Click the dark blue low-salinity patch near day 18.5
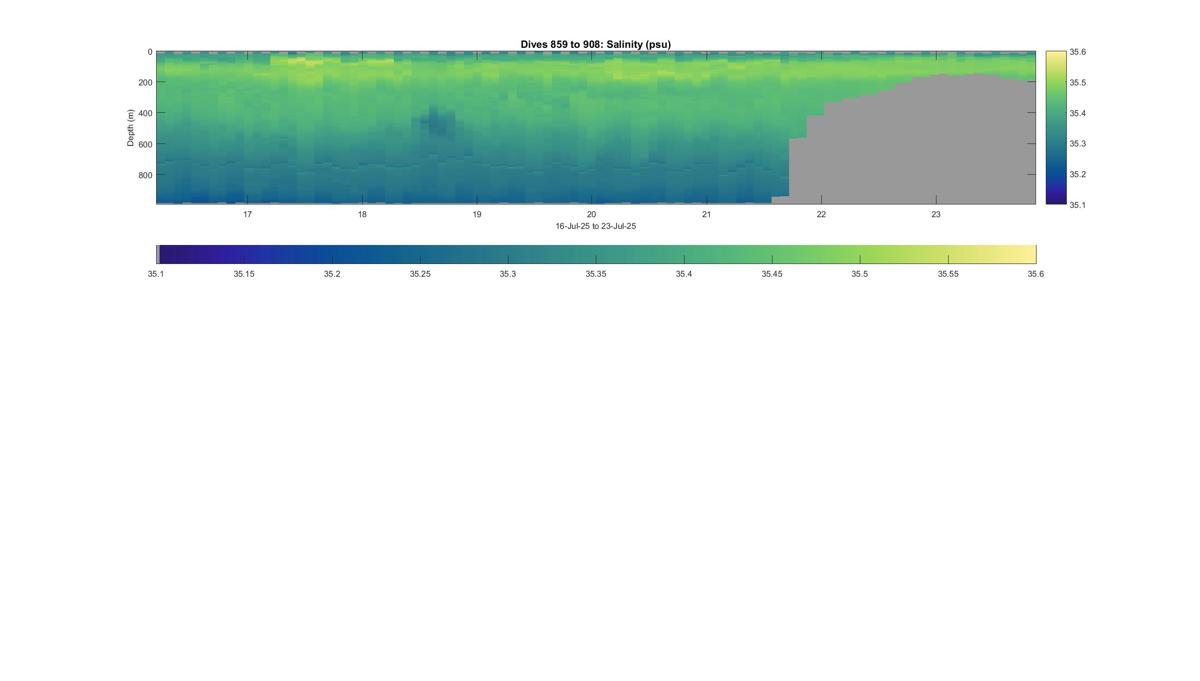The width and height of the screenshot is (1200, 681). (438, 123)
